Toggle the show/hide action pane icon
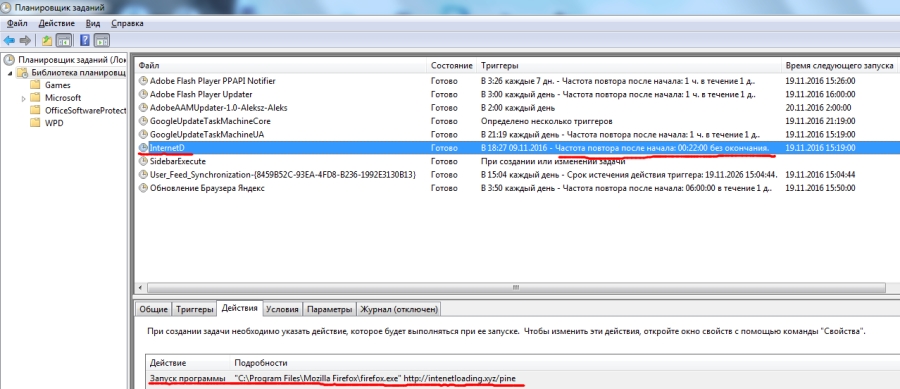Screen dimensions: 900x389 pyautogui.click(x=102, y=40)
